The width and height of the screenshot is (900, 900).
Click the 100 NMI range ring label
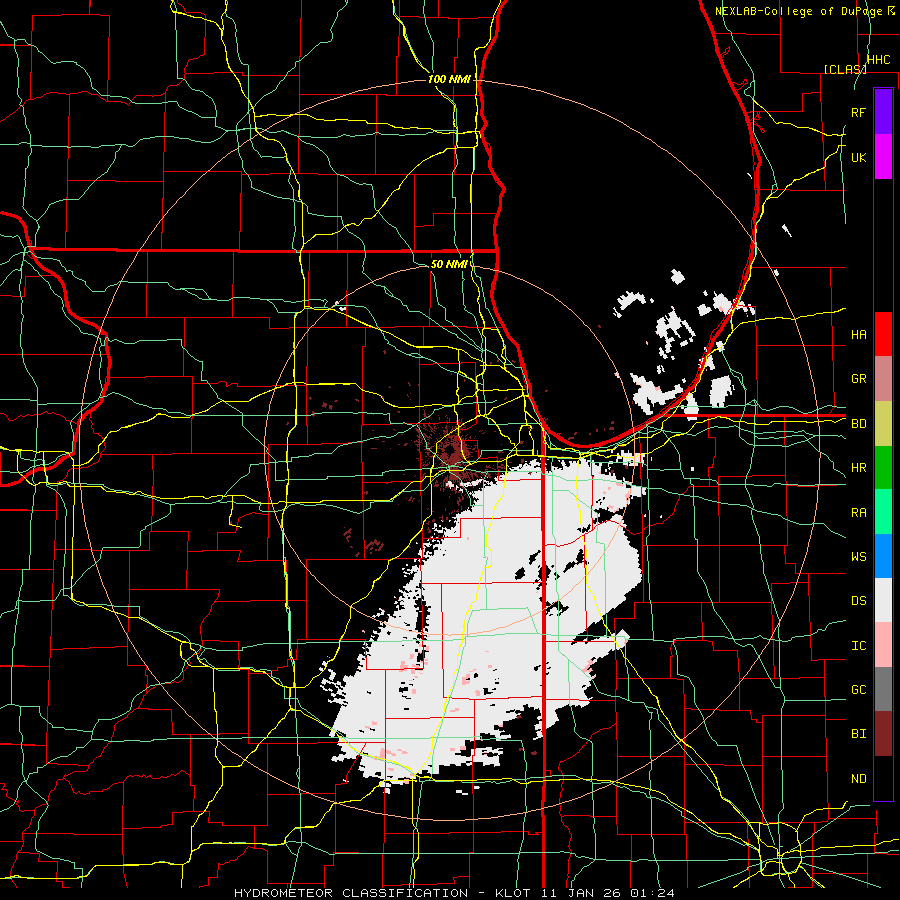click(449, 79)
